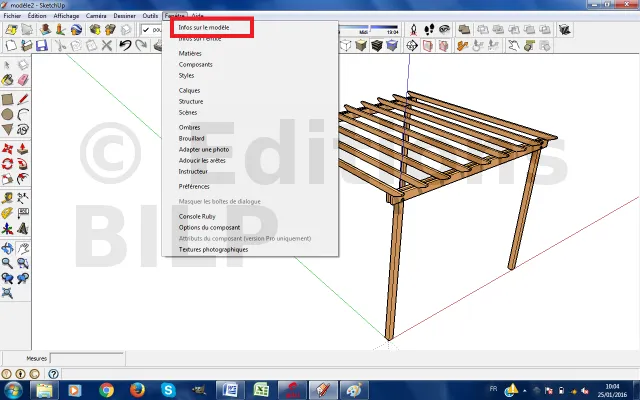Open the Caméra menu
640x400 pixels.
click(97, 16)
